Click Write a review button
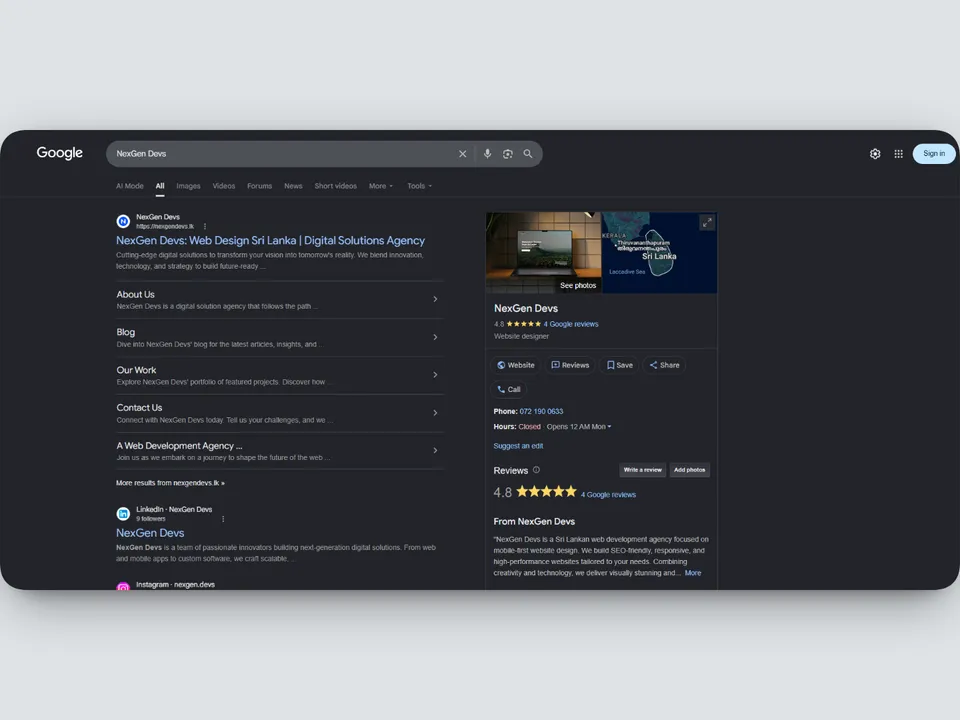The image size is (960, 720). tap(642, 470)
